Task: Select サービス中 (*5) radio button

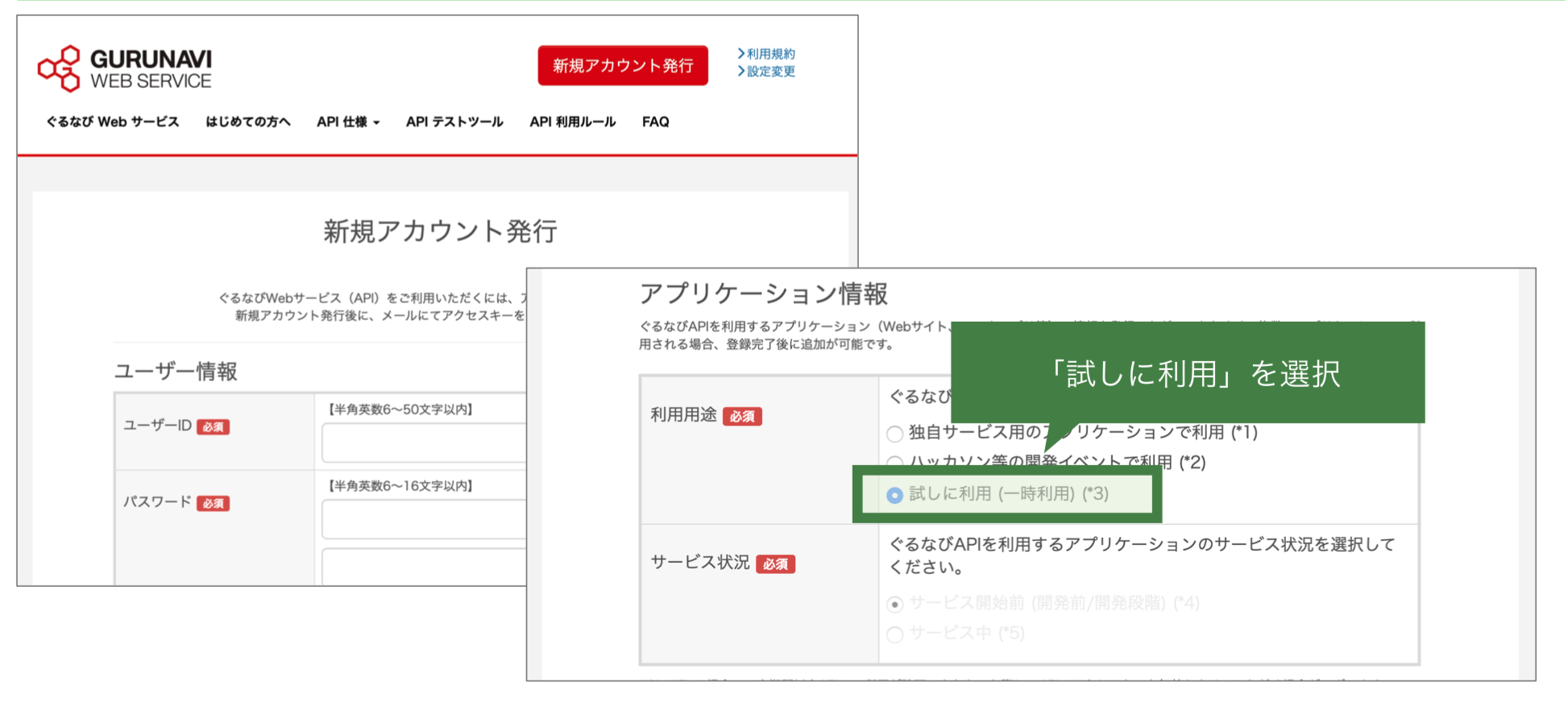Action: click(x=894, y=634)
